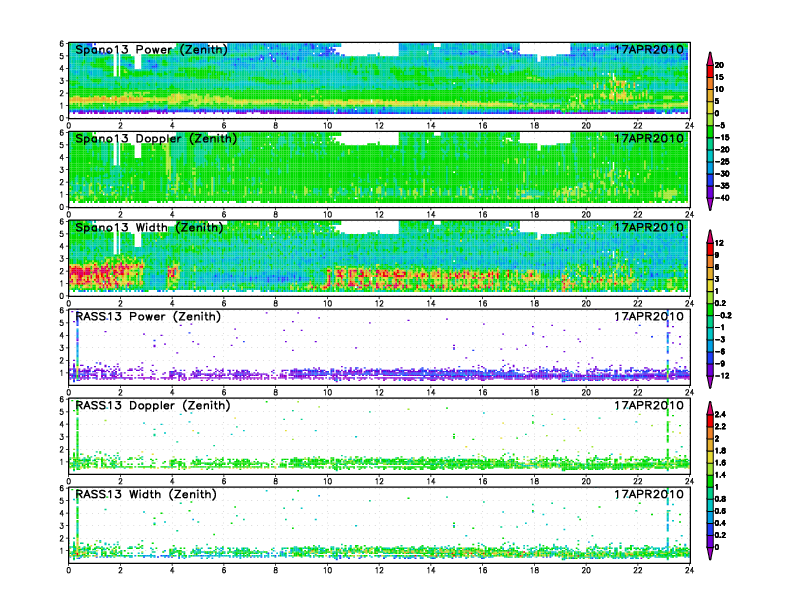Click the "1.6" label on bottom colorbar
Image resolution: width=792 pixels, height=612 pixels.
[x=721, y=463]
